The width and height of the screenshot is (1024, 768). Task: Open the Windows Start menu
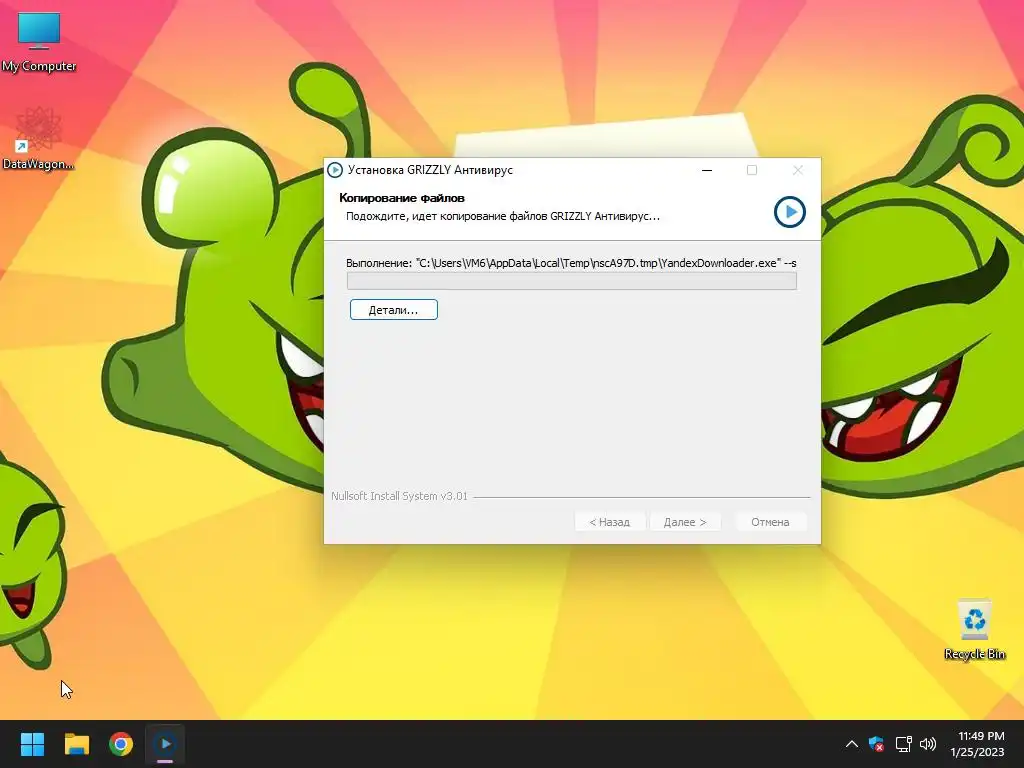click(32, 744)
